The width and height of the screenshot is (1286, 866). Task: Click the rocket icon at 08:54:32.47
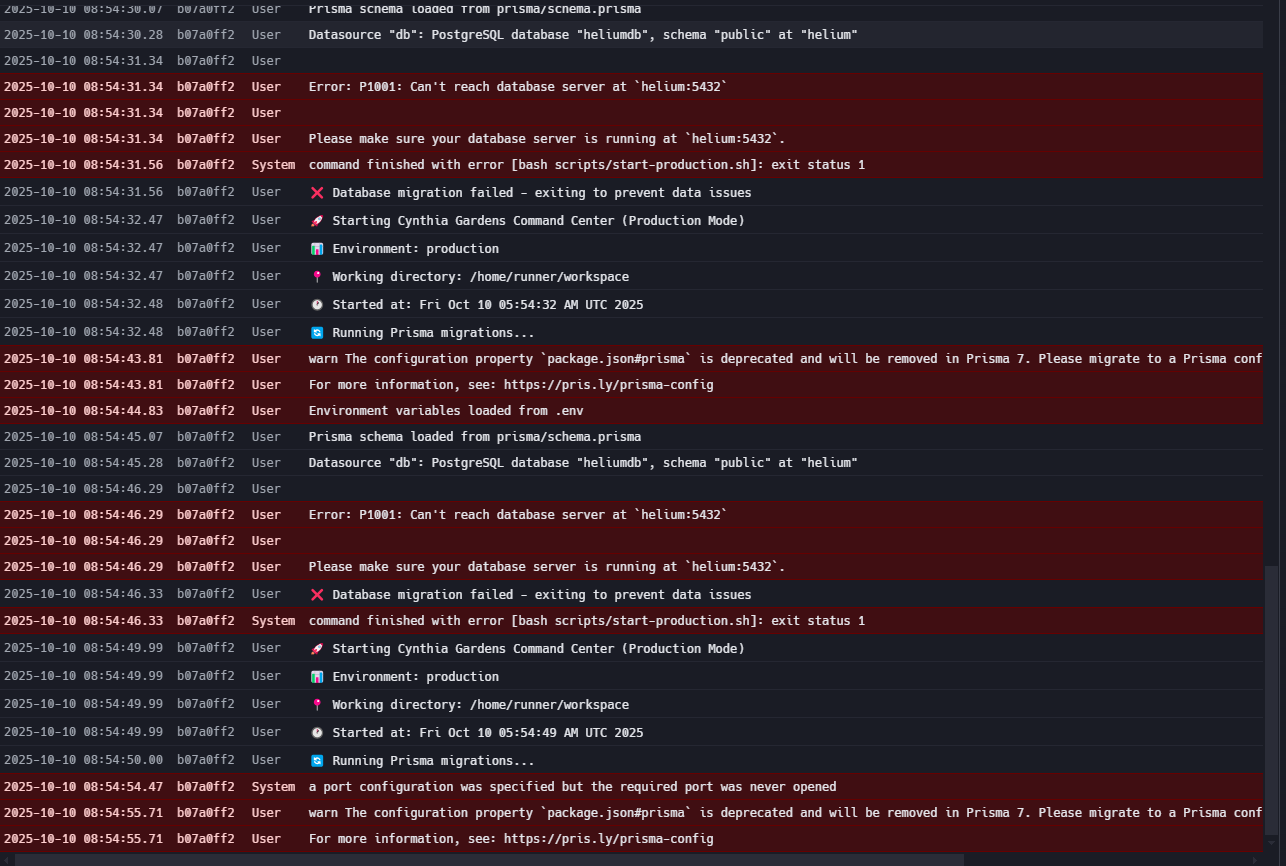(x=317, y=221)
